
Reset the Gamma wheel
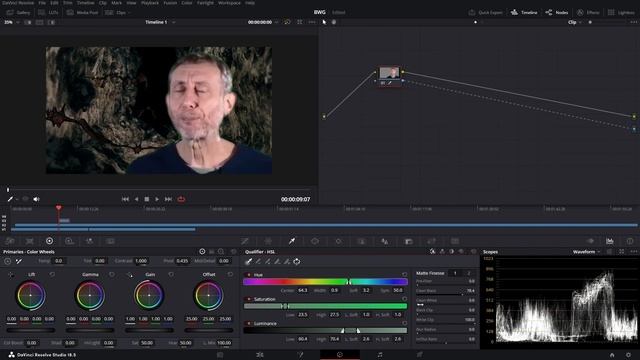click(x=112, y=275)
